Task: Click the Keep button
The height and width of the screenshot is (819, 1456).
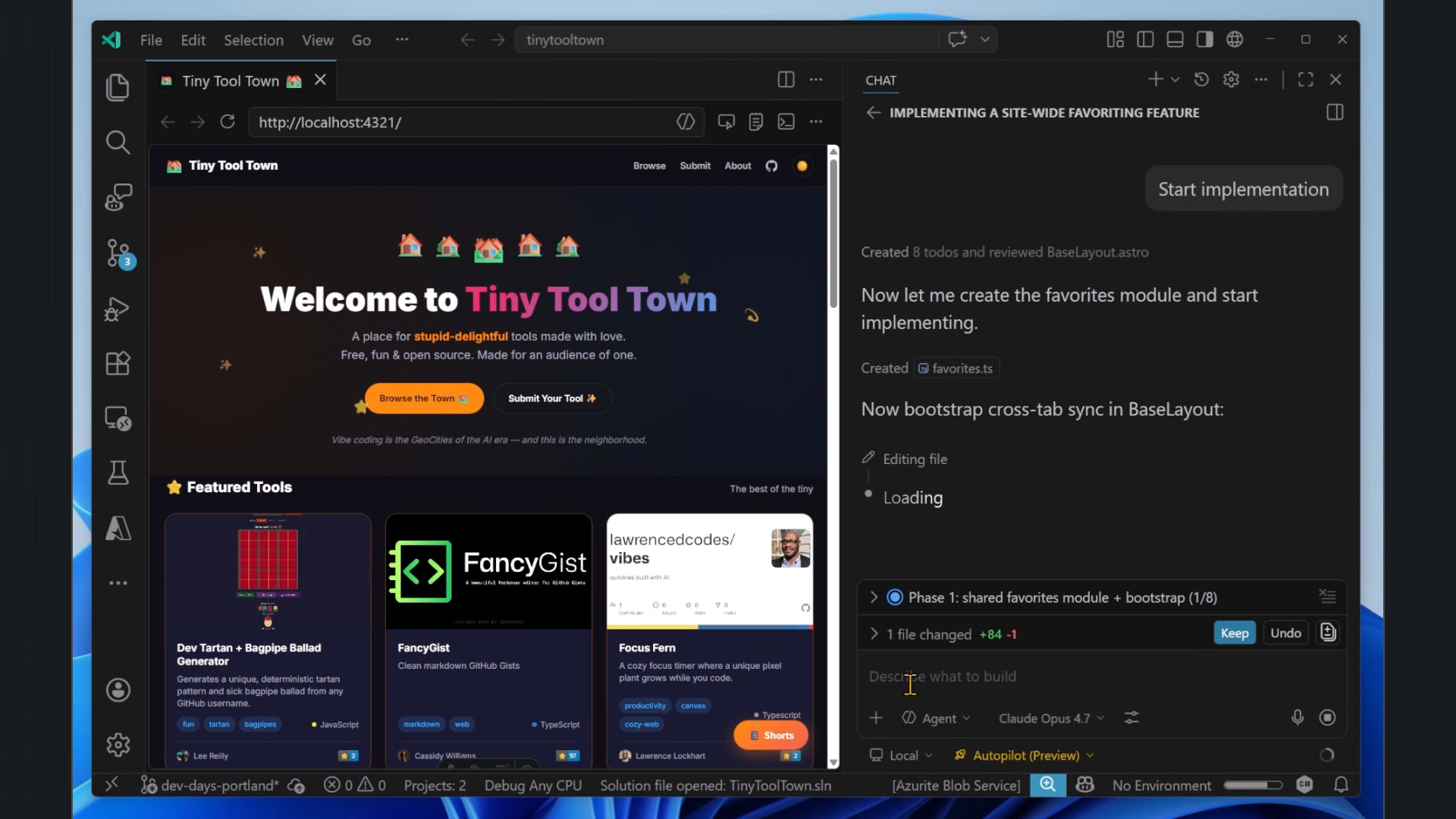Action: pos(1234,633)
